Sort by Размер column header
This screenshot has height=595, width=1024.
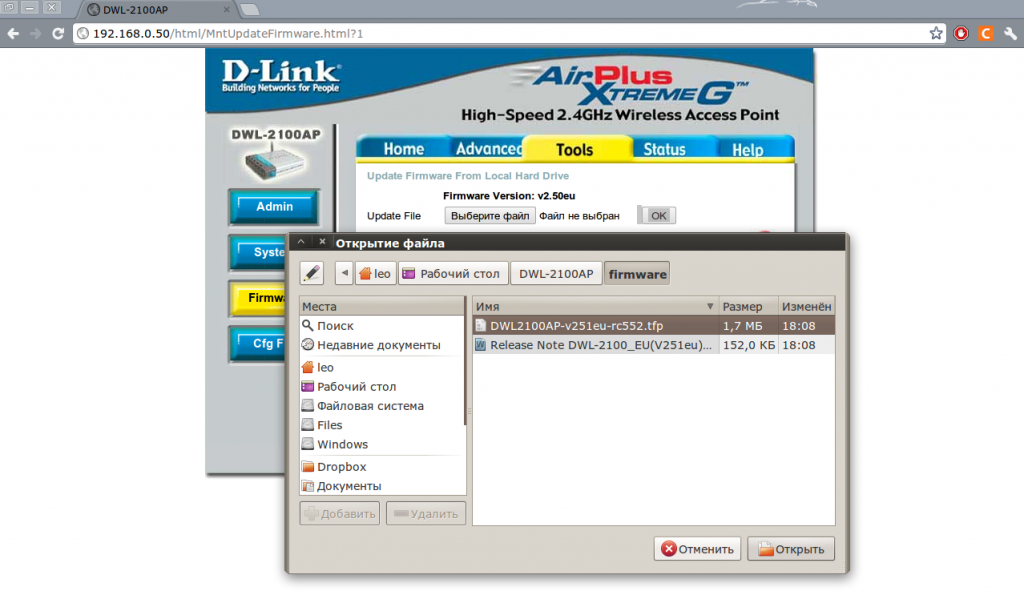pyautogui.click(x=748, y=306)
